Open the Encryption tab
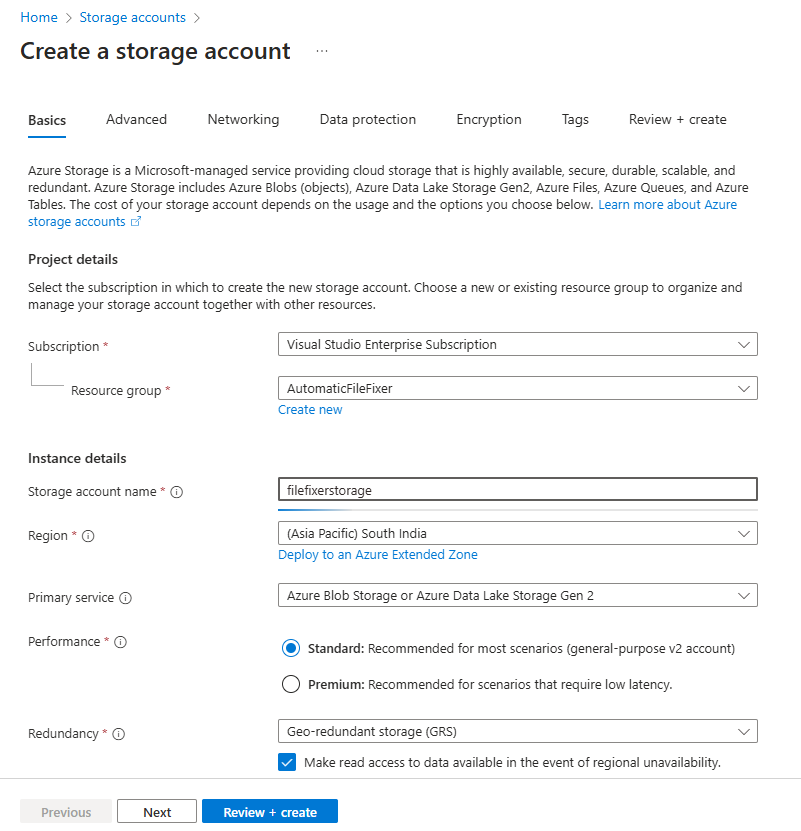Screen dimensions: 801x831 point(489,119)
